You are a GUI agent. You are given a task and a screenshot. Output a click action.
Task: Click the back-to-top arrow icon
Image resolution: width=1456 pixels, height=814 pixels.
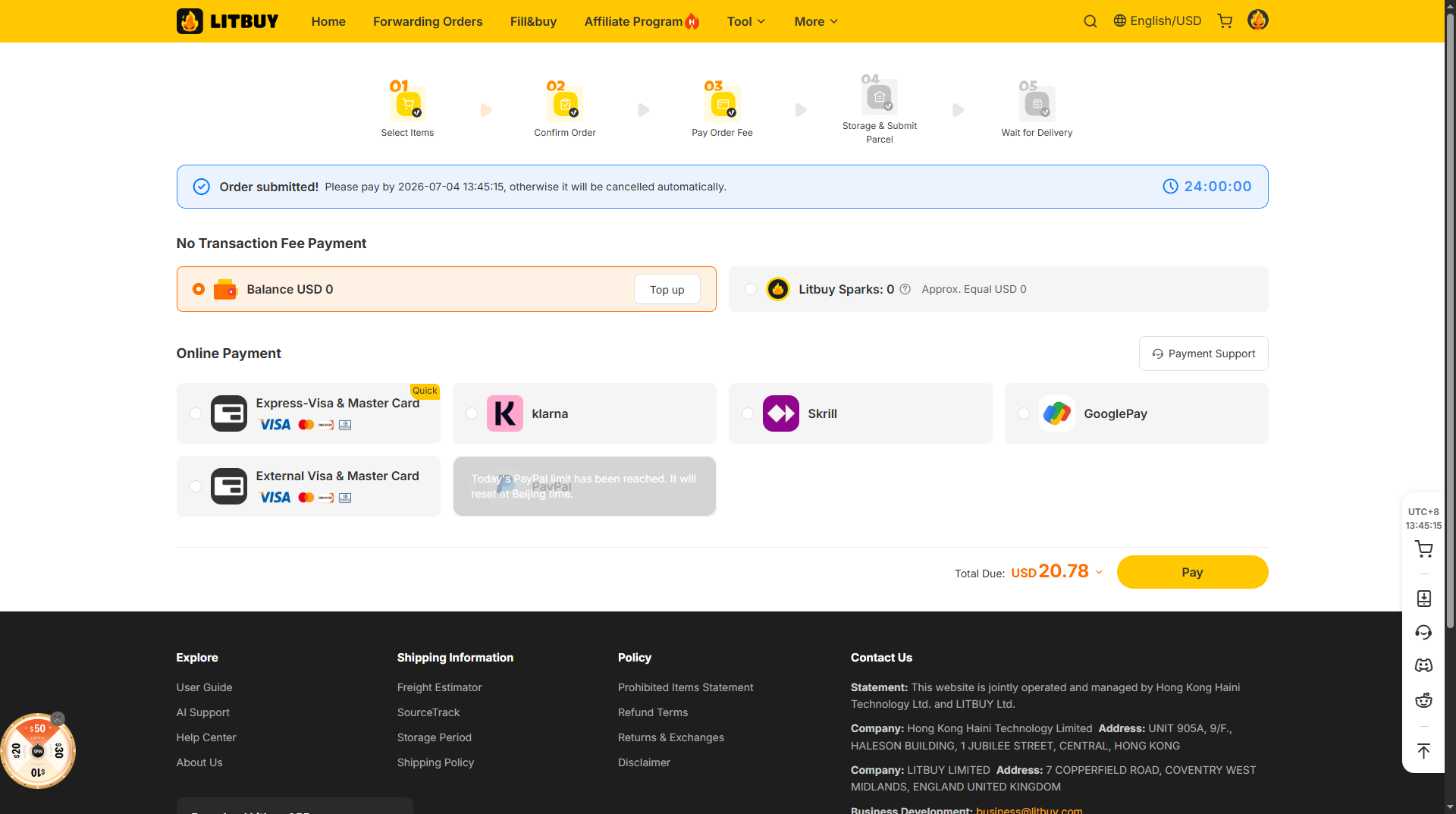[x=1423, y=750]
